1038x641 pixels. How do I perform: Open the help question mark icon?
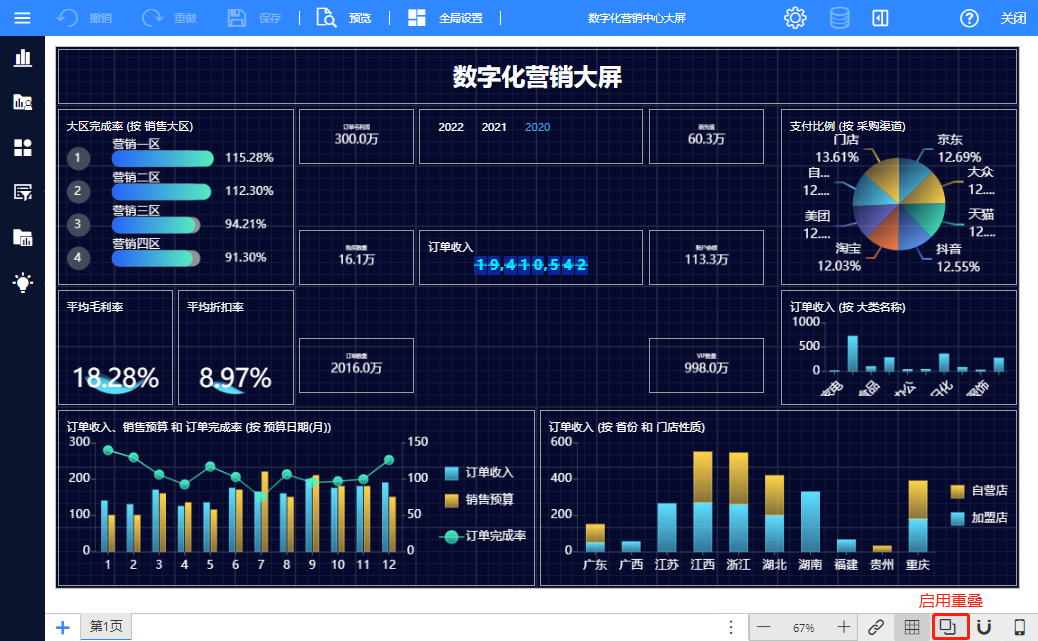968,18
